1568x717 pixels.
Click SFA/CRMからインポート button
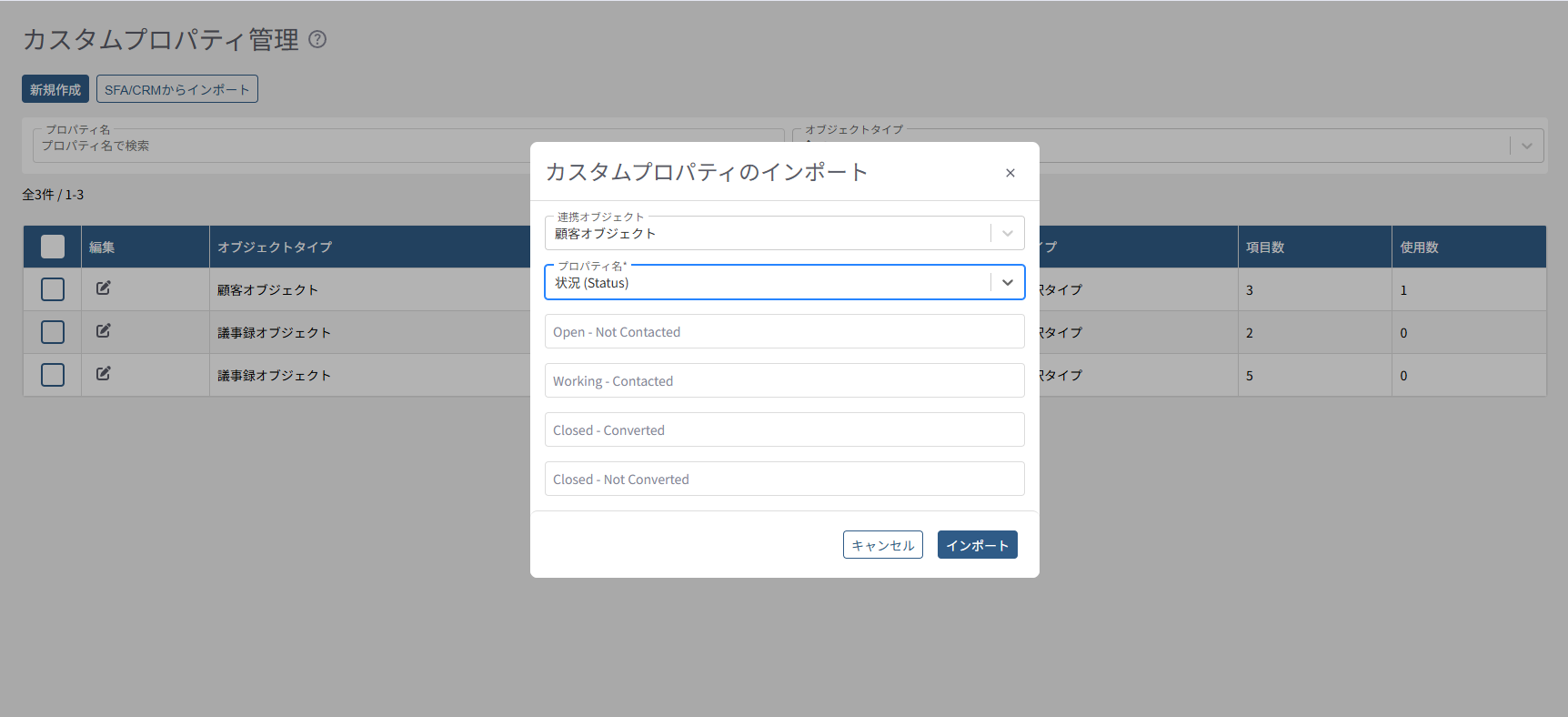[177, 89]
